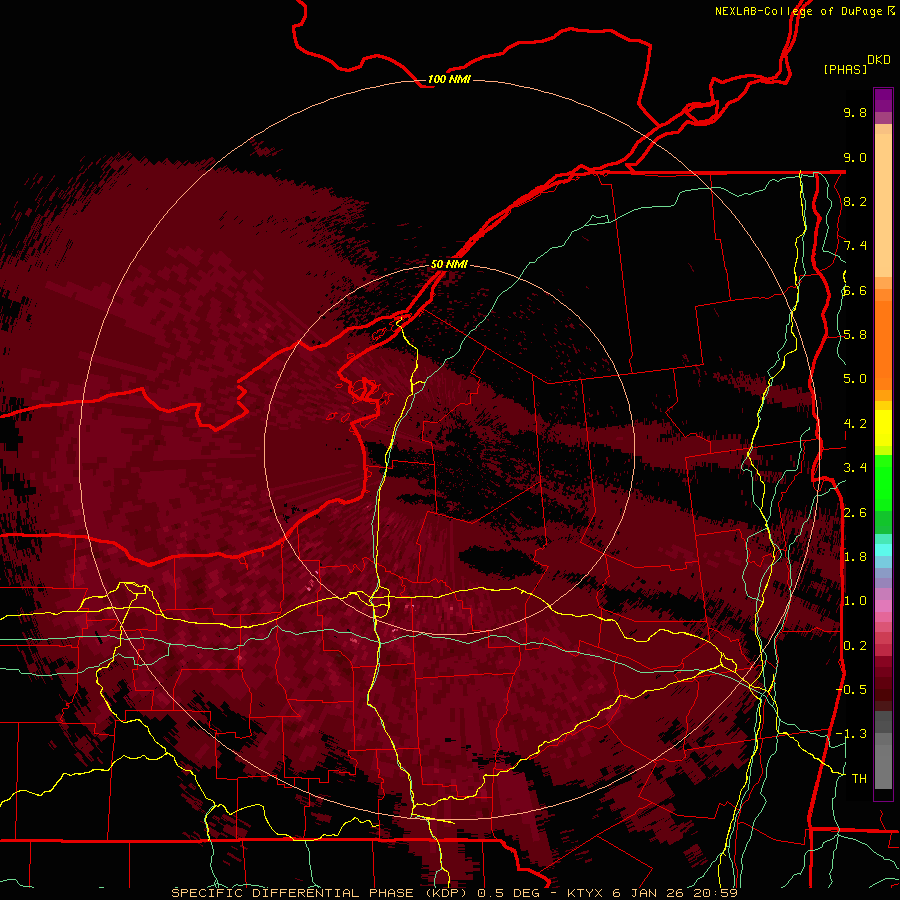Click the KTYX station identifier in caption
The width and height of the screenshot is (900, 900).
click(586, 893)
